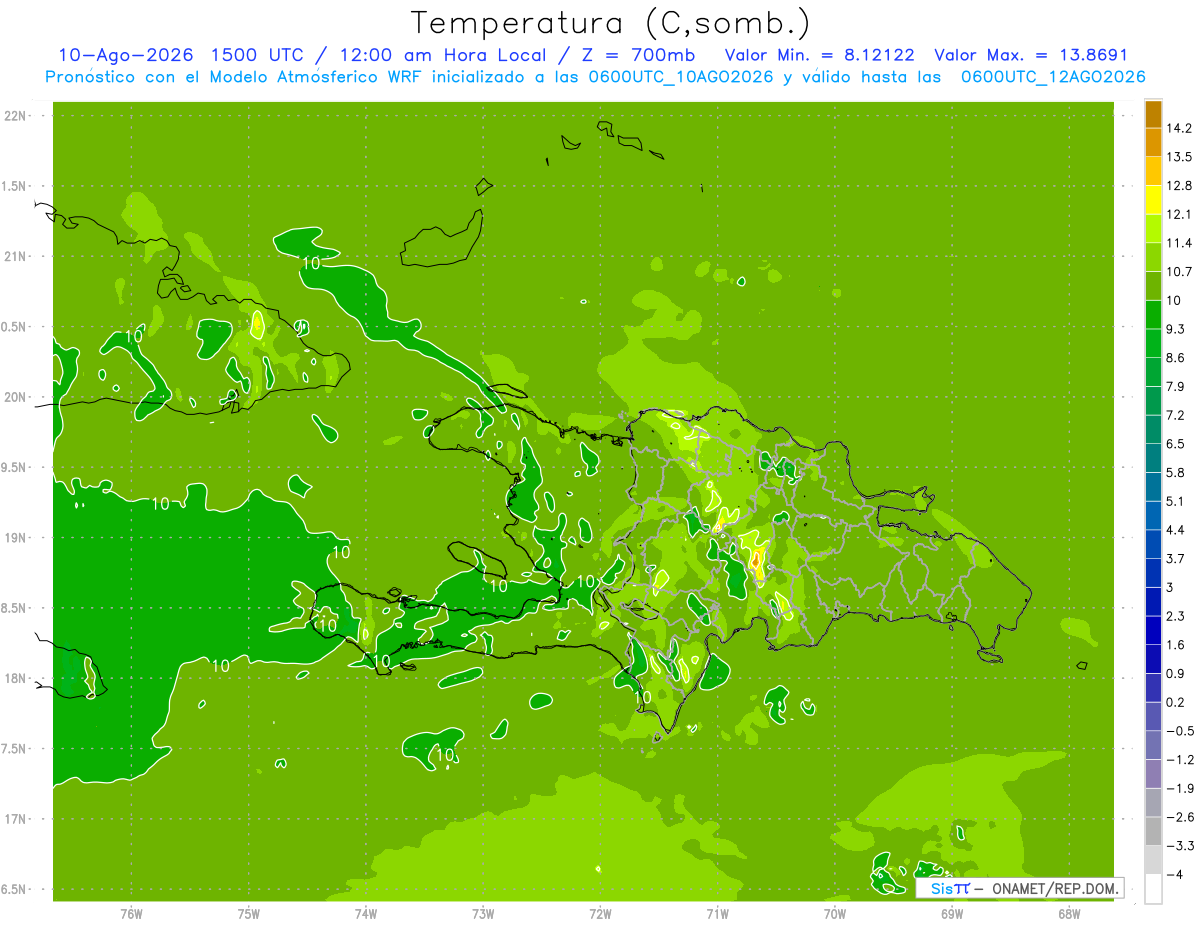
Task: Click the "5.1" colorbar label
Action: pos(1177,501)
